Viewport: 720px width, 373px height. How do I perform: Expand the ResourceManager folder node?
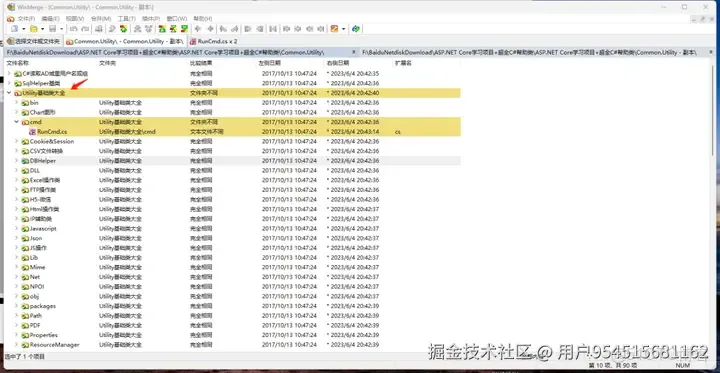17,345
